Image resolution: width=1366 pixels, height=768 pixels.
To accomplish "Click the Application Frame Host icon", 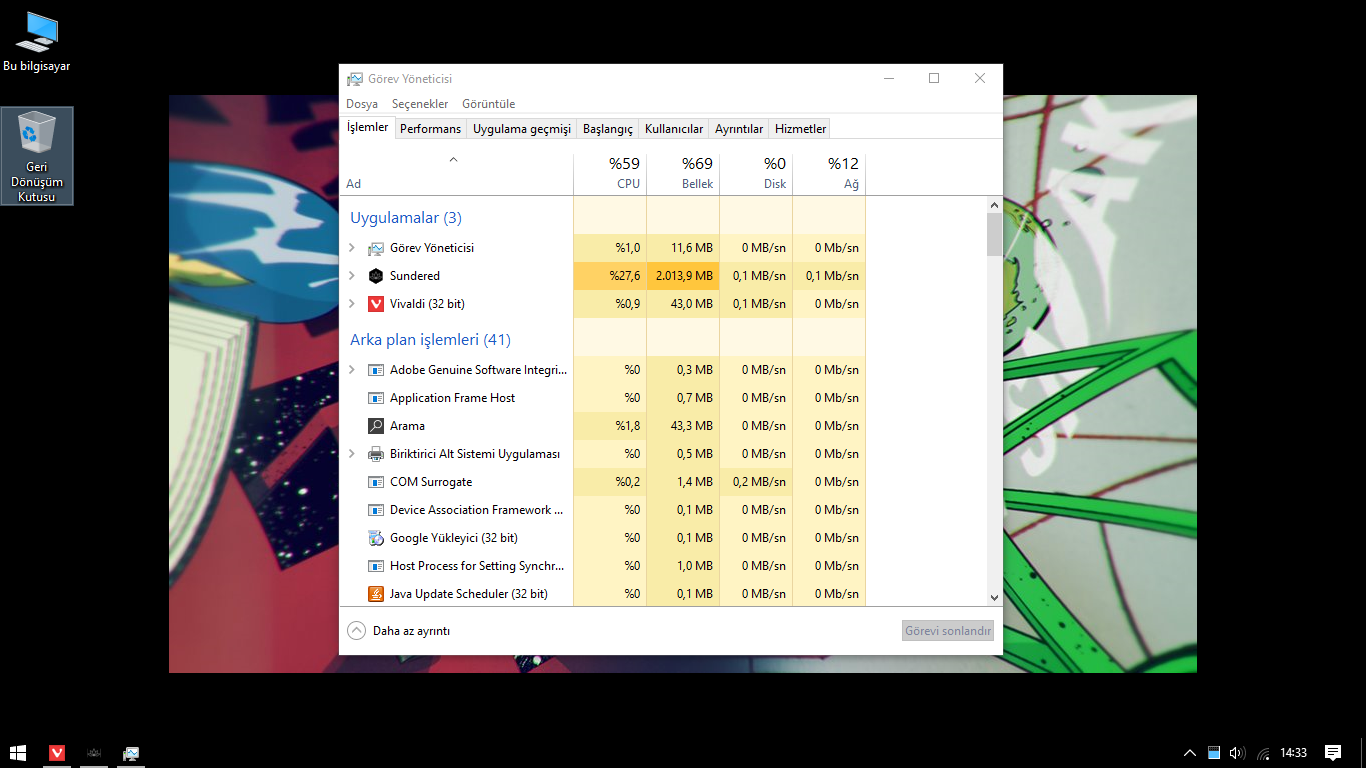I will click(376, 398).
